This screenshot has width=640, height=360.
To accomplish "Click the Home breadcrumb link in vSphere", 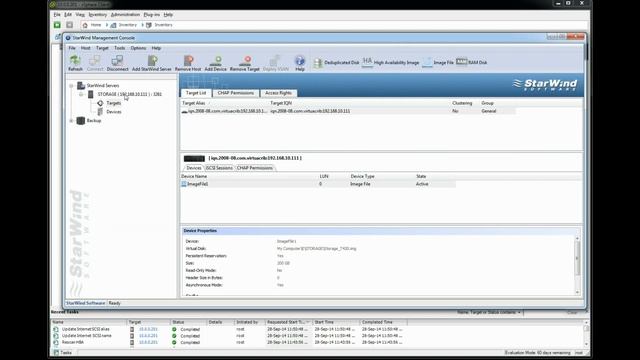I will tap(96, 25).
